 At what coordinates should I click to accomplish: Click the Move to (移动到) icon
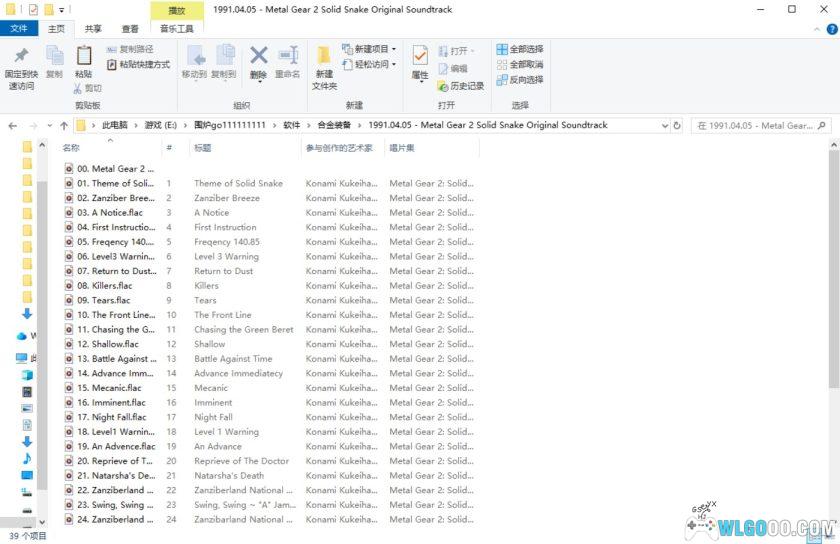(x=195, y=57)
